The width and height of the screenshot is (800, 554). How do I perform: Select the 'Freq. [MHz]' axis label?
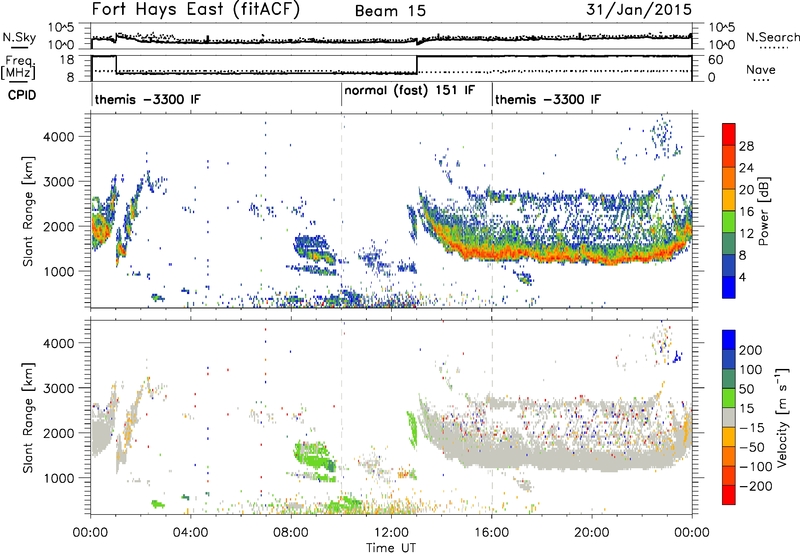pos(19,68)
